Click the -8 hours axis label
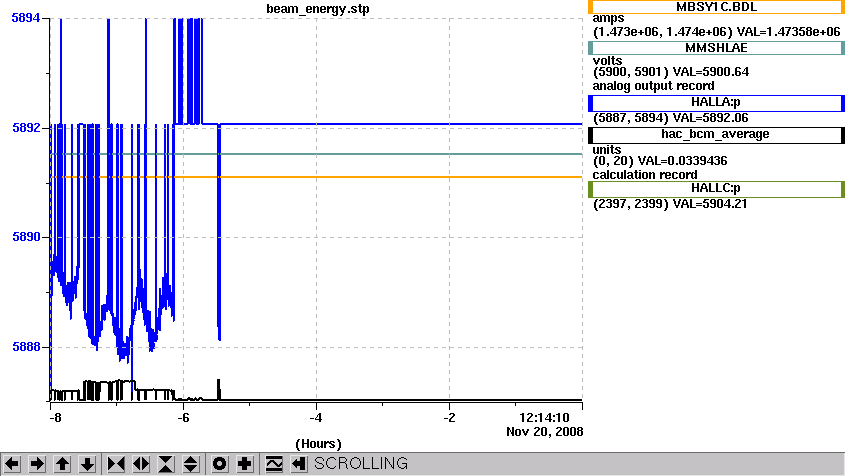Viewport: 845px width, 476px height. [55, 418]
